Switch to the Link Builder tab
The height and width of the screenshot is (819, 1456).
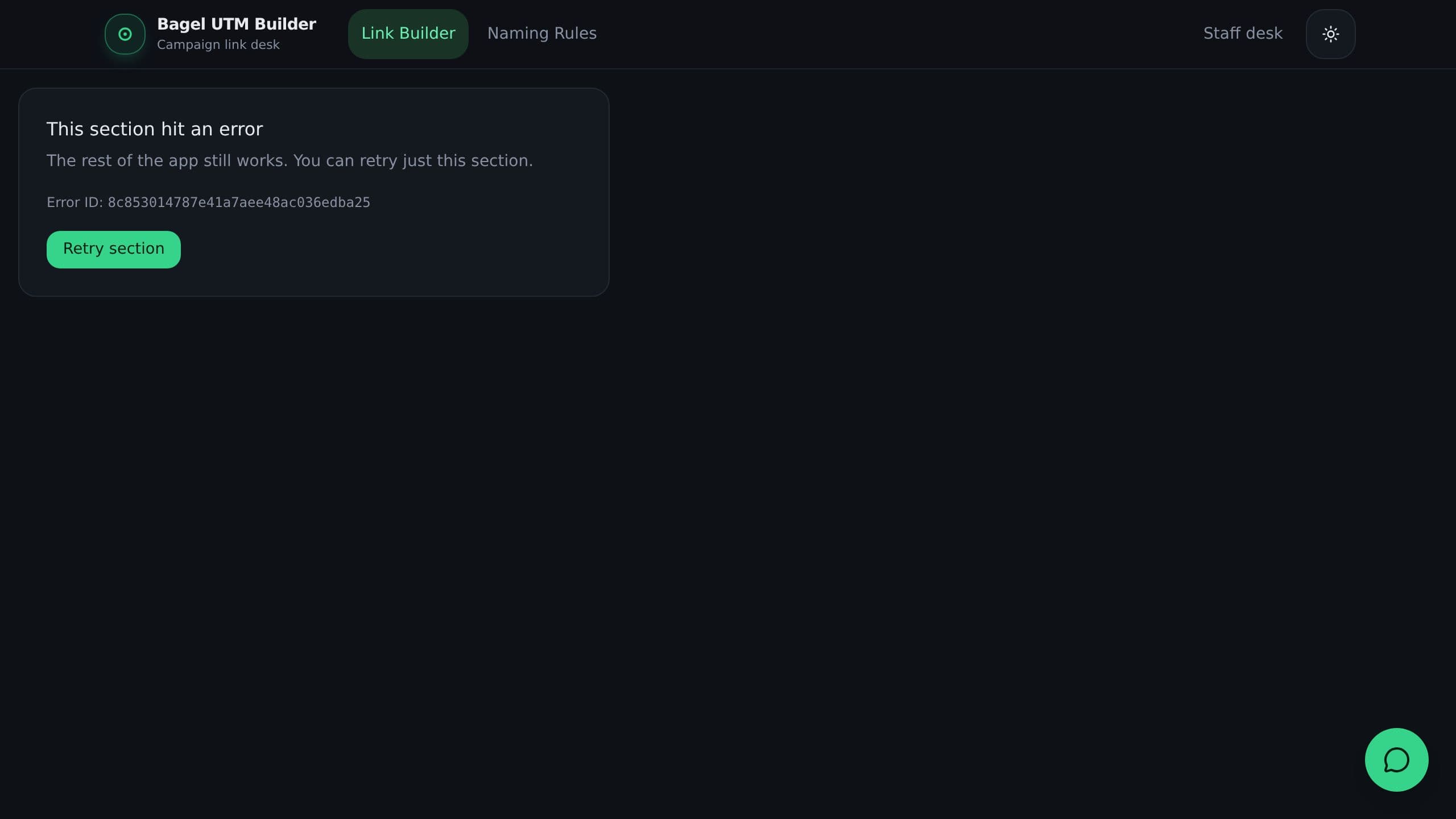coord(408,34)
